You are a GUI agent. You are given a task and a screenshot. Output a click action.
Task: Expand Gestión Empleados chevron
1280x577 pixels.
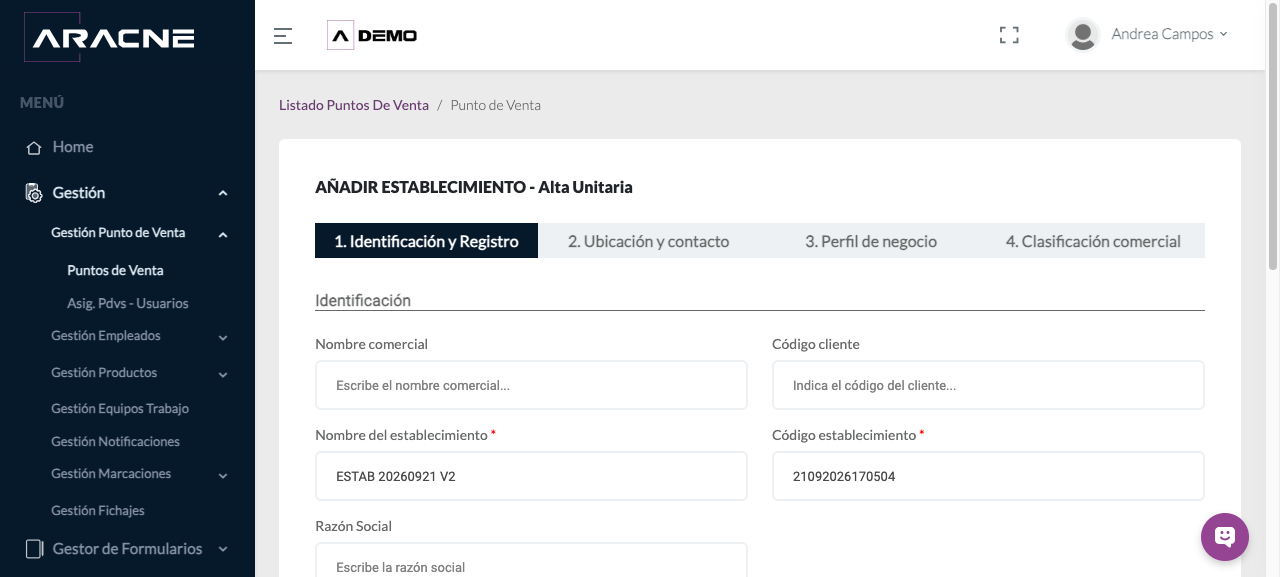pyautogui.click(x=223, y=338)
